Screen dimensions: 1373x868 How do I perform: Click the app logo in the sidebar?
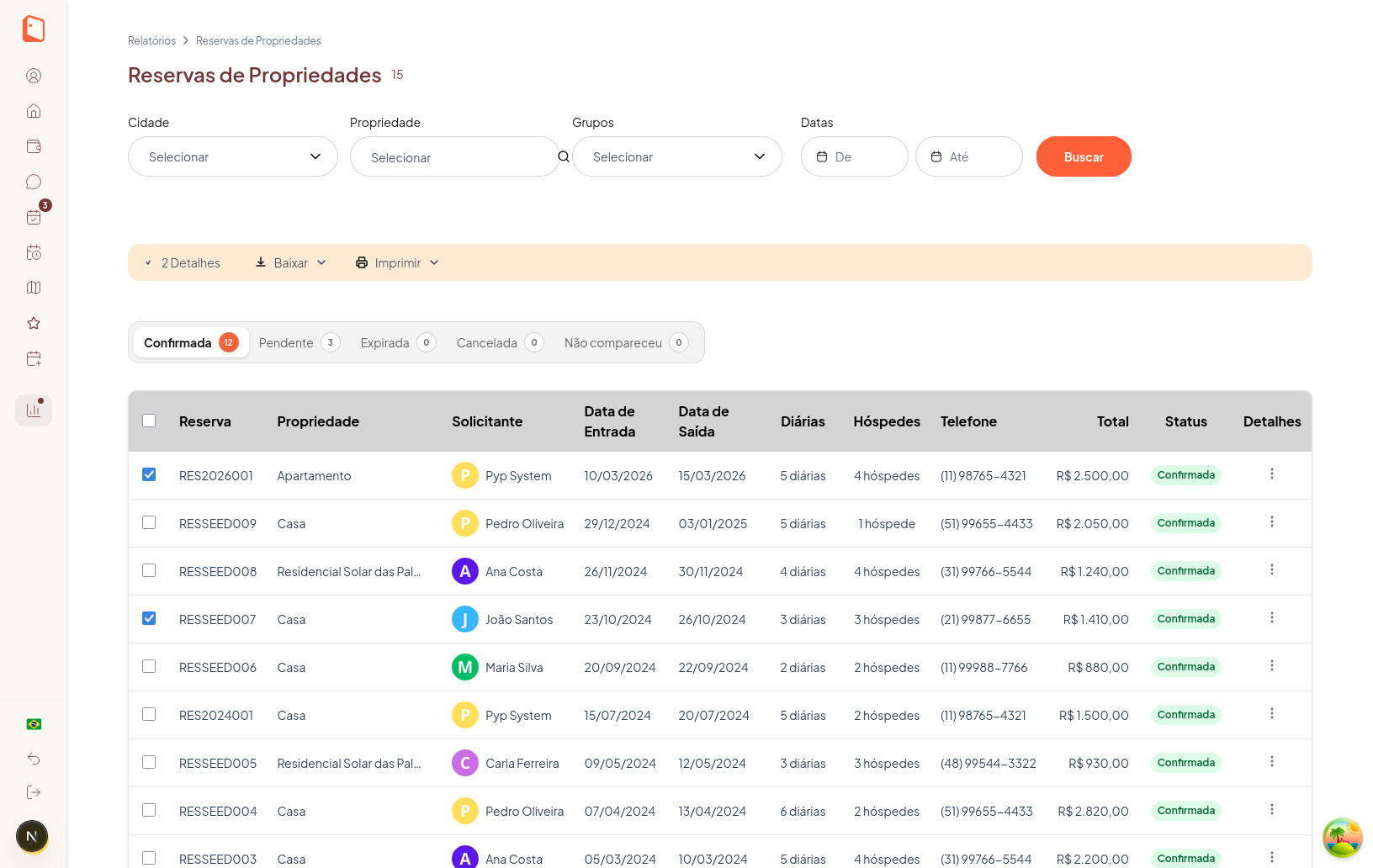34,29
